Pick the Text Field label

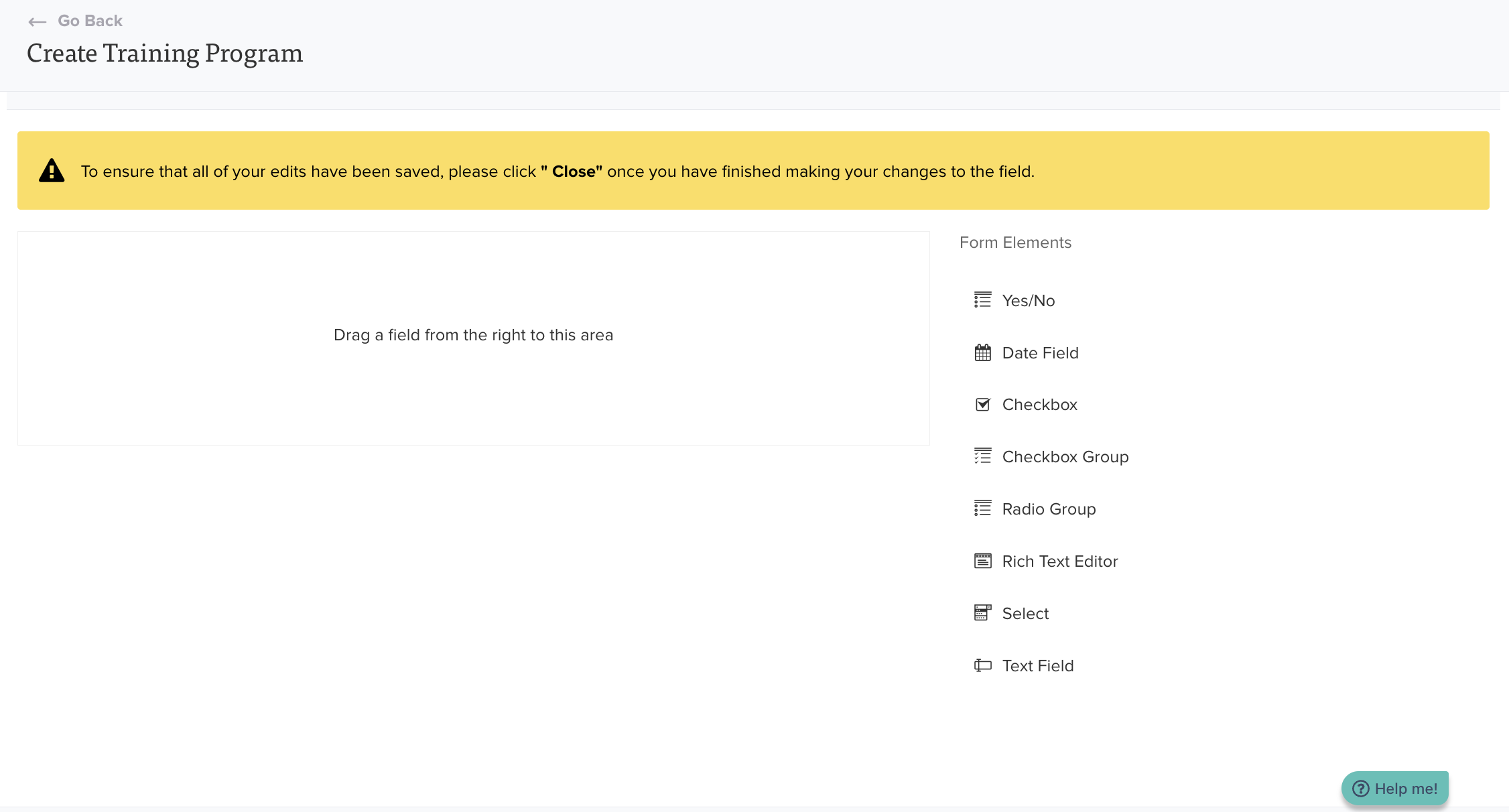(1037, 666)
